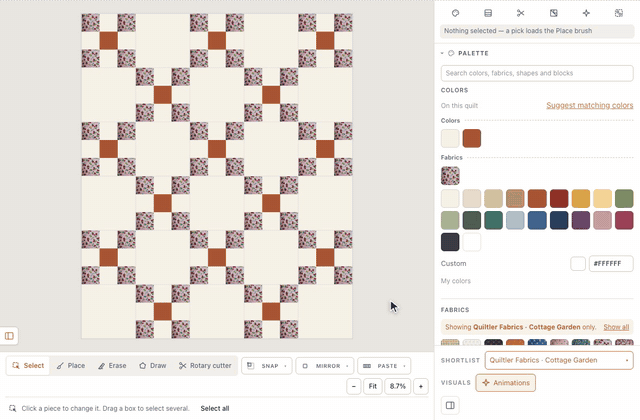
Task: Select the Draw tool
Action: click(x=153, y=366)
